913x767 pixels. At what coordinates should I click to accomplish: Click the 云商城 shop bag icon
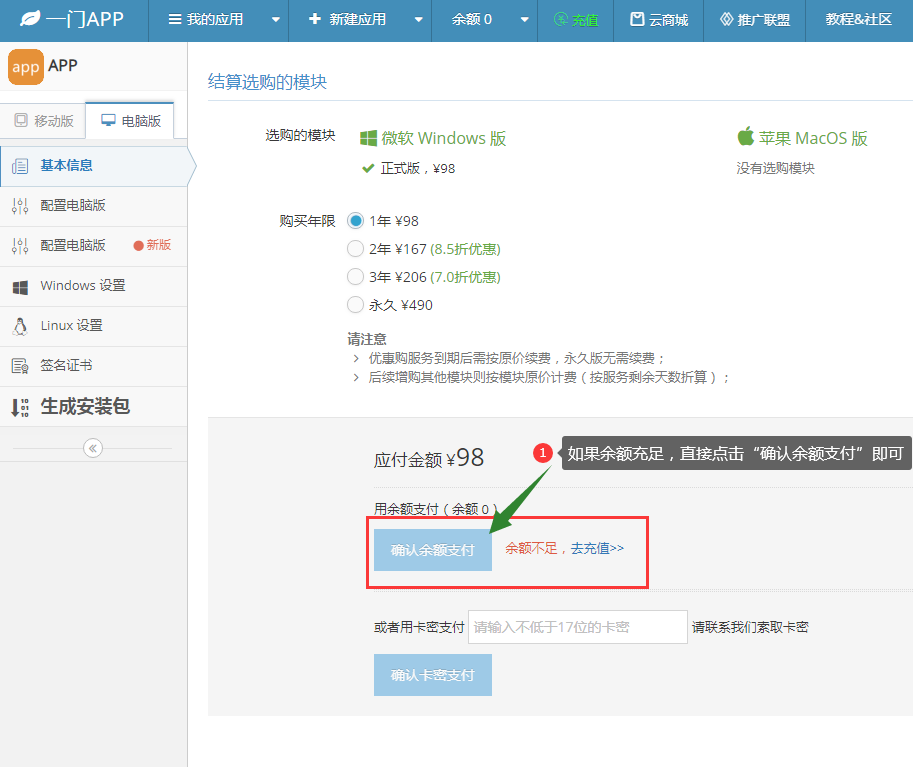click(x=638, y=20)
